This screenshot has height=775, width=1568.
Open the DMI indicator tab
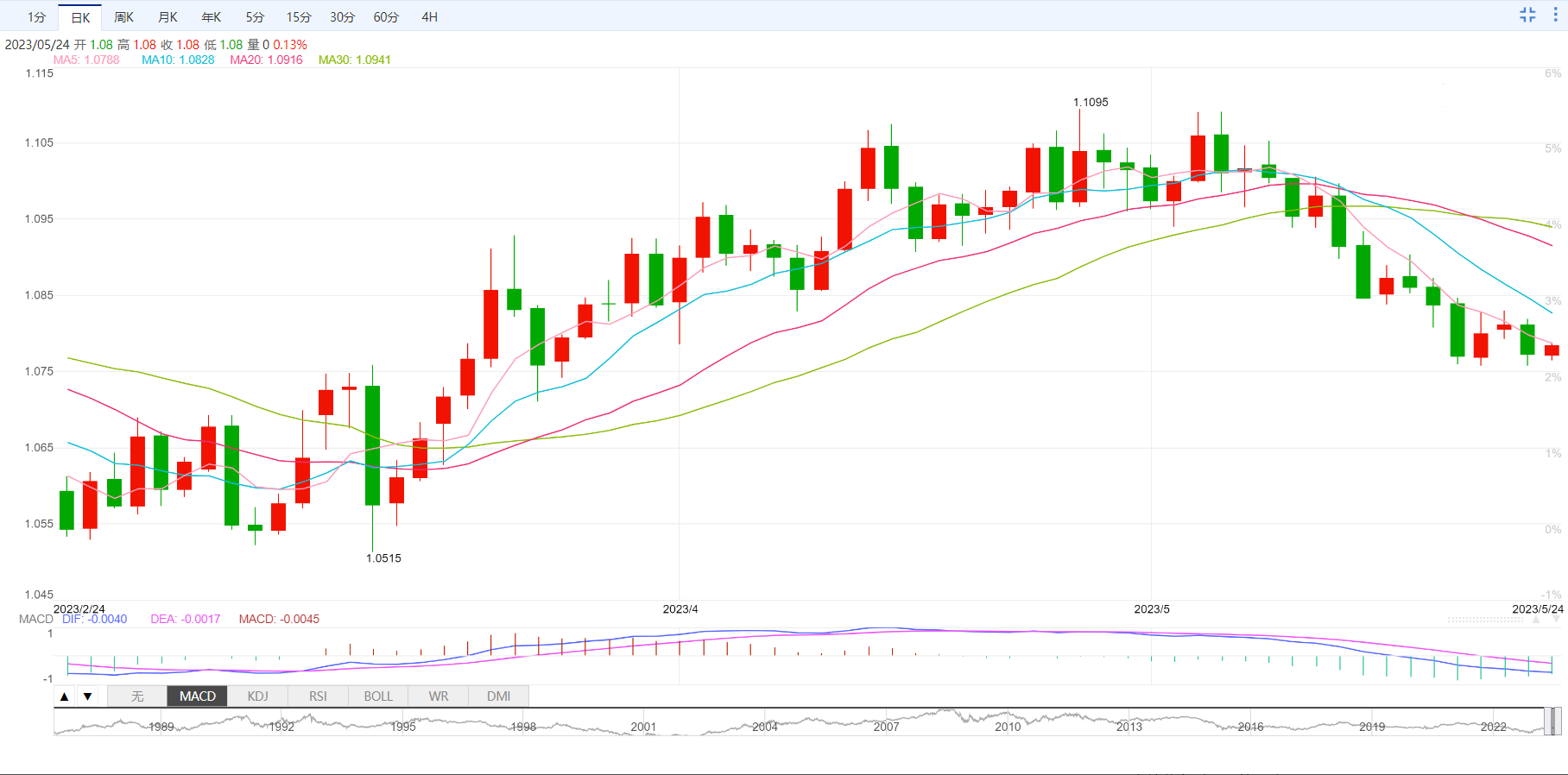(x=499, y=696)
